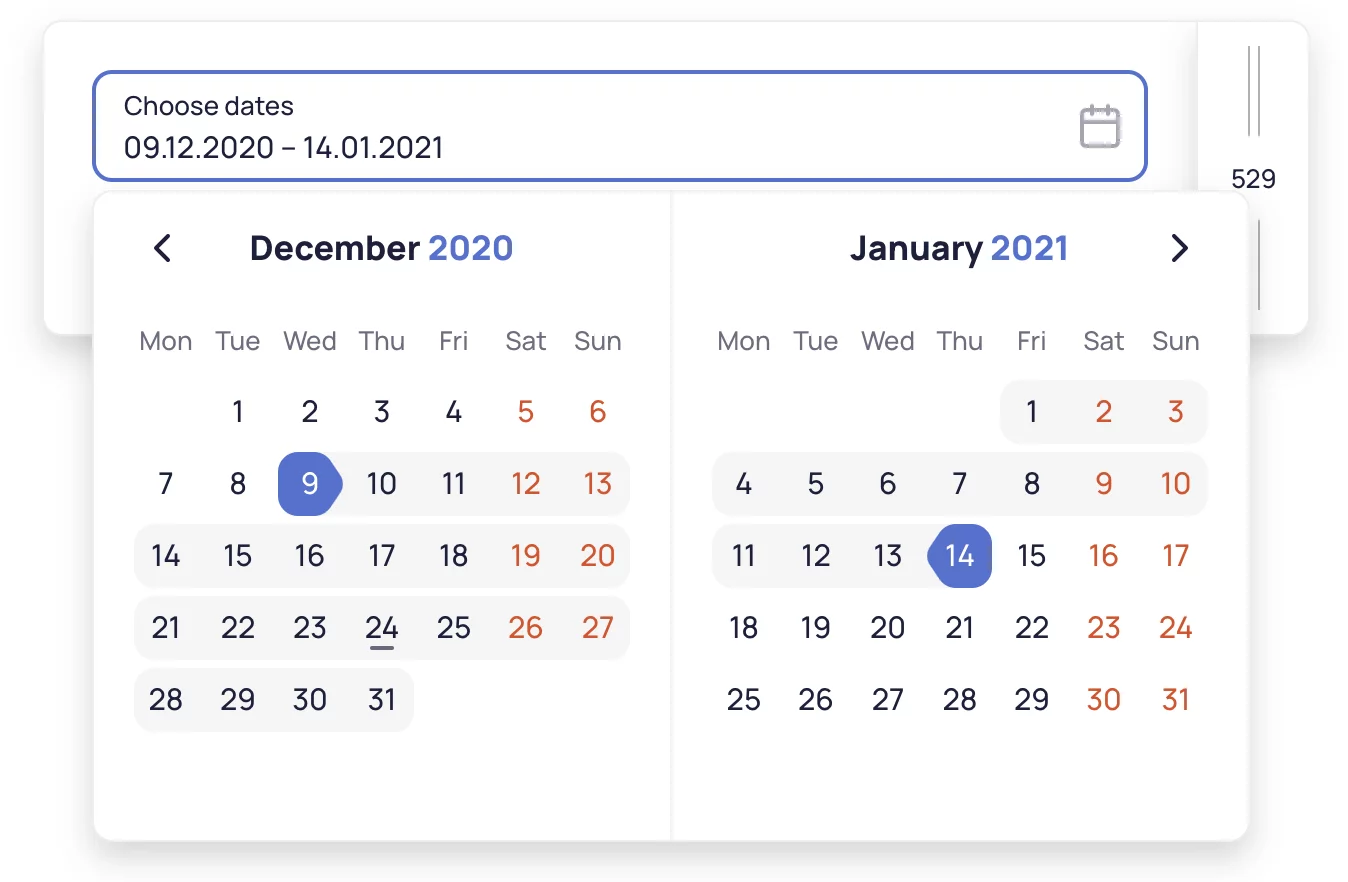This screenshot has width=1348, height=882.
Task: Pick Saturday January 23
Action: [1104, 628]
